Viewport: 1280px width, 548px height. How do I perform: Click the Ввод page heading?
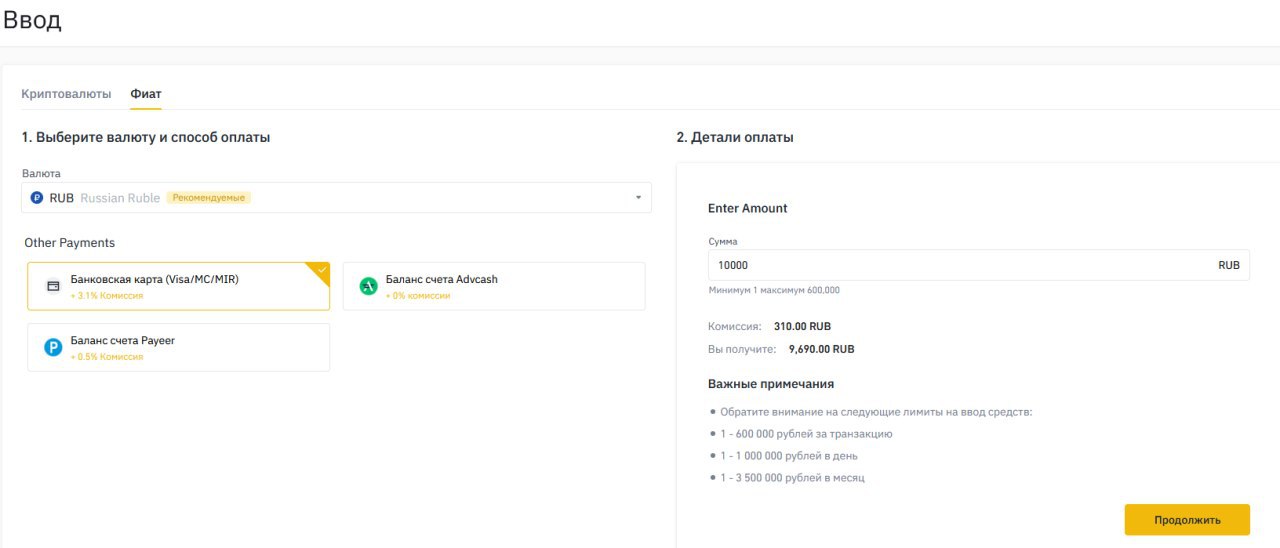[x=32, y=20]
